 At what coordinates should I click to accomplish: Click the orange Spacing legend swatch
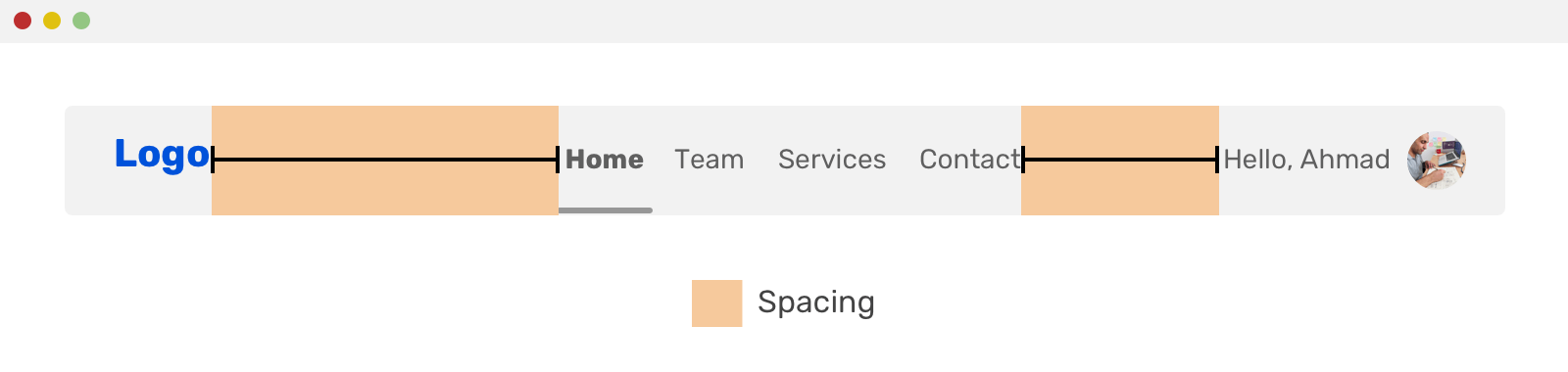point(716,303)
